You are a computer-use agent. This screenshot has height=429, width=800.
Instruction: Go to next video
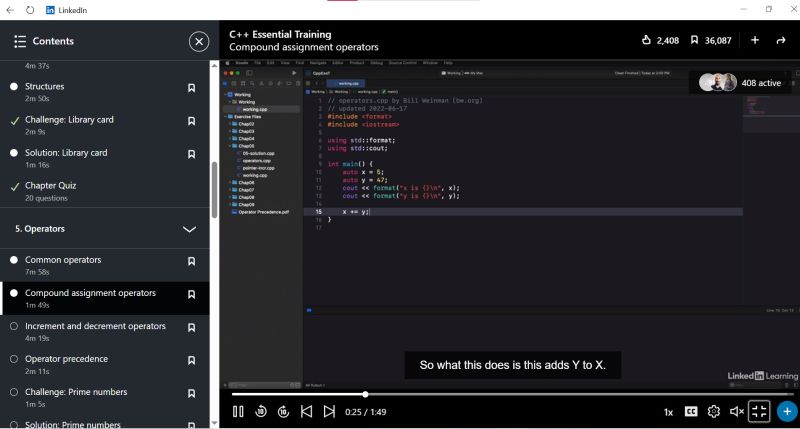329,411
